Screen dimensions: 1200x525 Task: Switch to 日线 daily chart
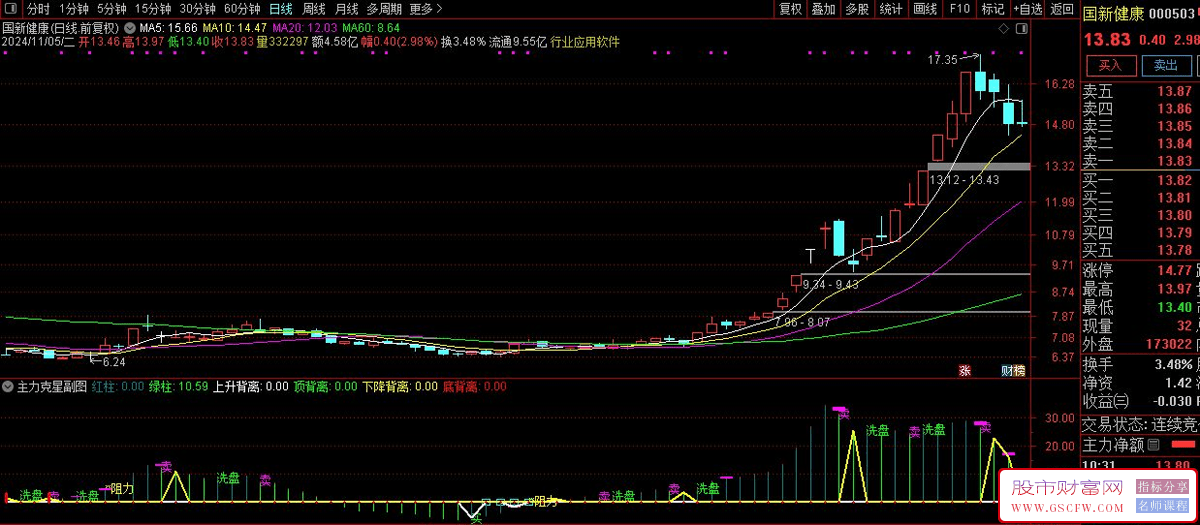point(281,9)
